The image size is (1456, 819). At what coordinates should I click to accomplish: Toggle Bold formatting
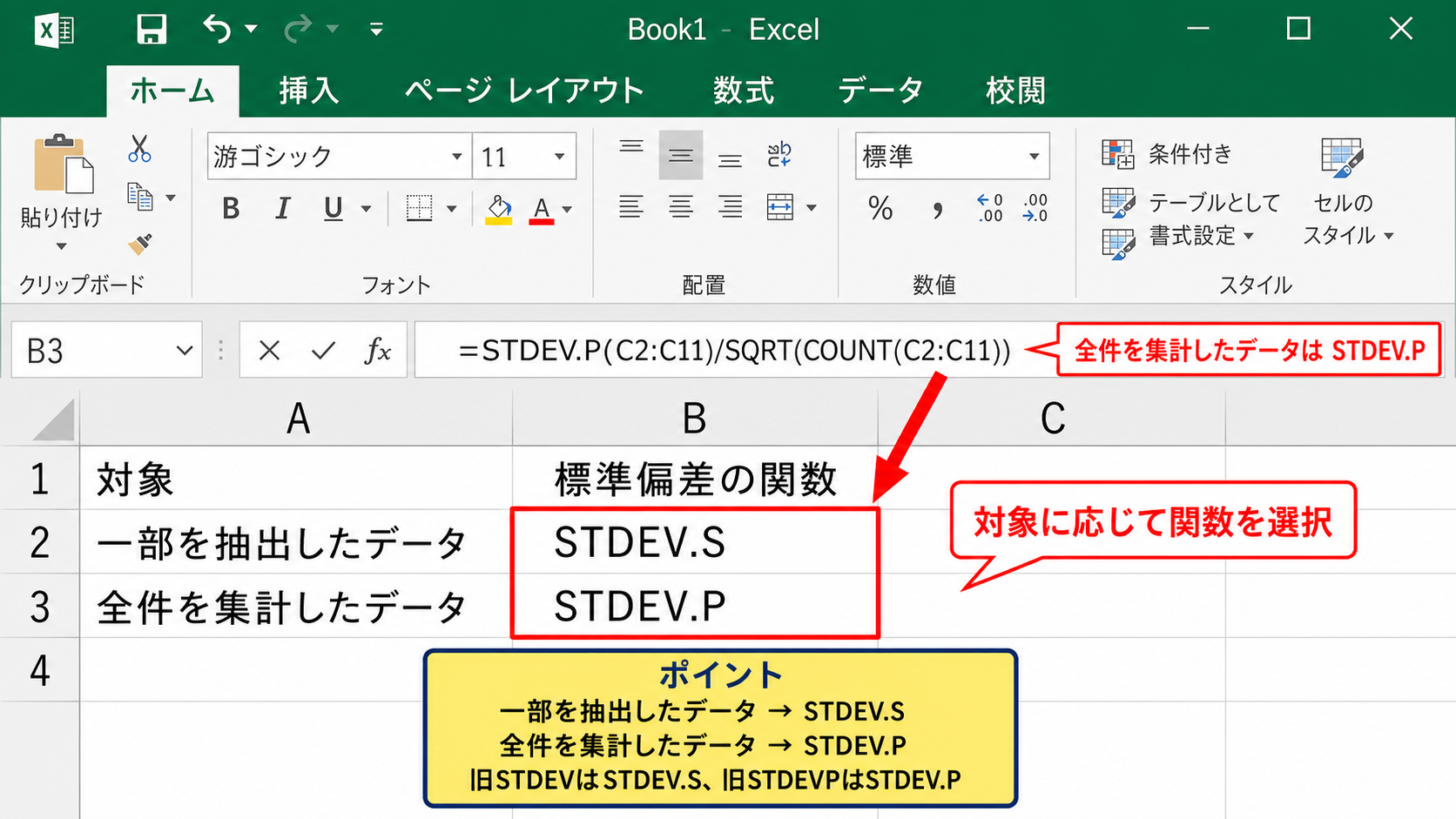tap(231, 209)
